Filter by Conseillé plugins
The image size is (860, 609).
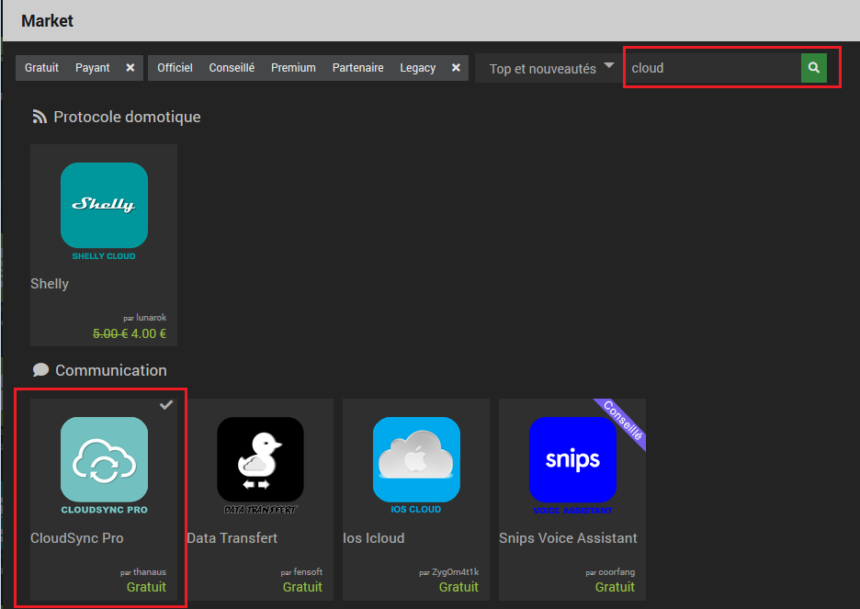point(232,68)
